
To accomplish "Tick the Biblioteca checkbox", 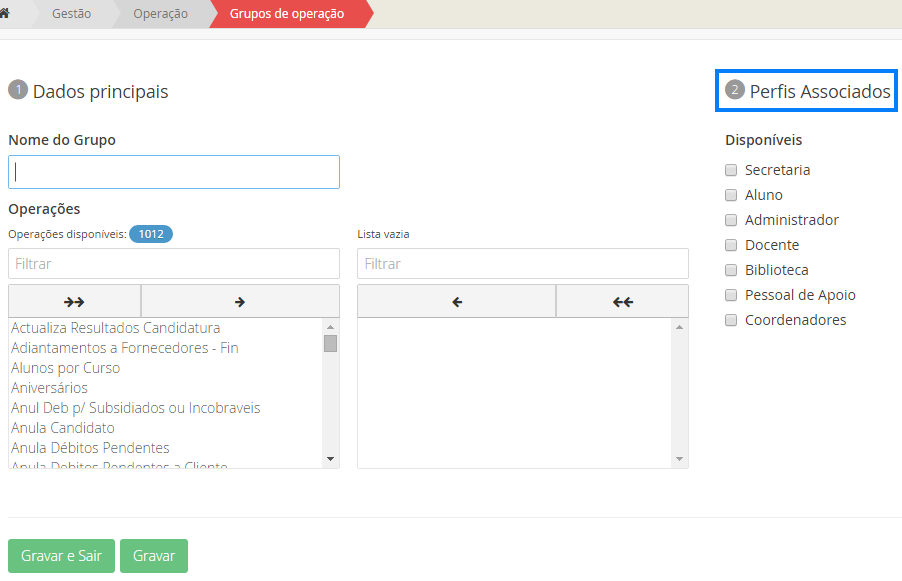I will [731, 270].
